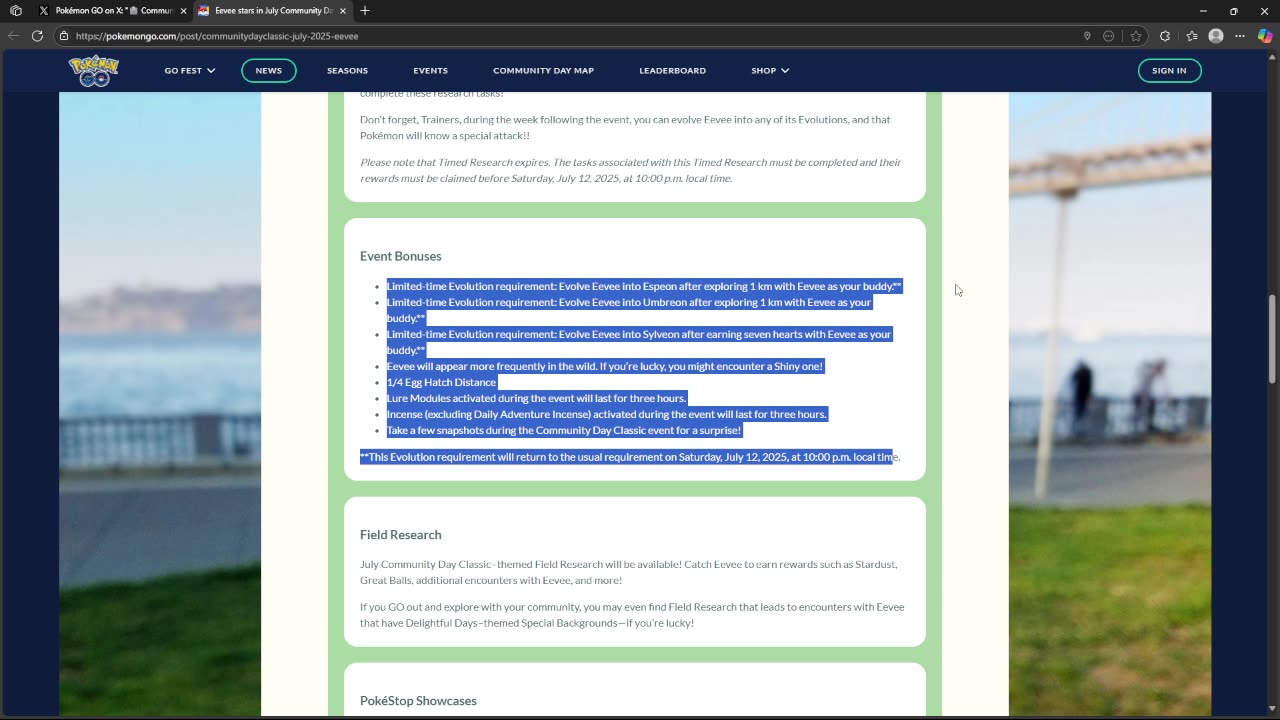The height and width of the screenshot is (720, 1280).
Task: Click the 'If you GO out and explore' paragraph
Action: [x=632, y=615]
